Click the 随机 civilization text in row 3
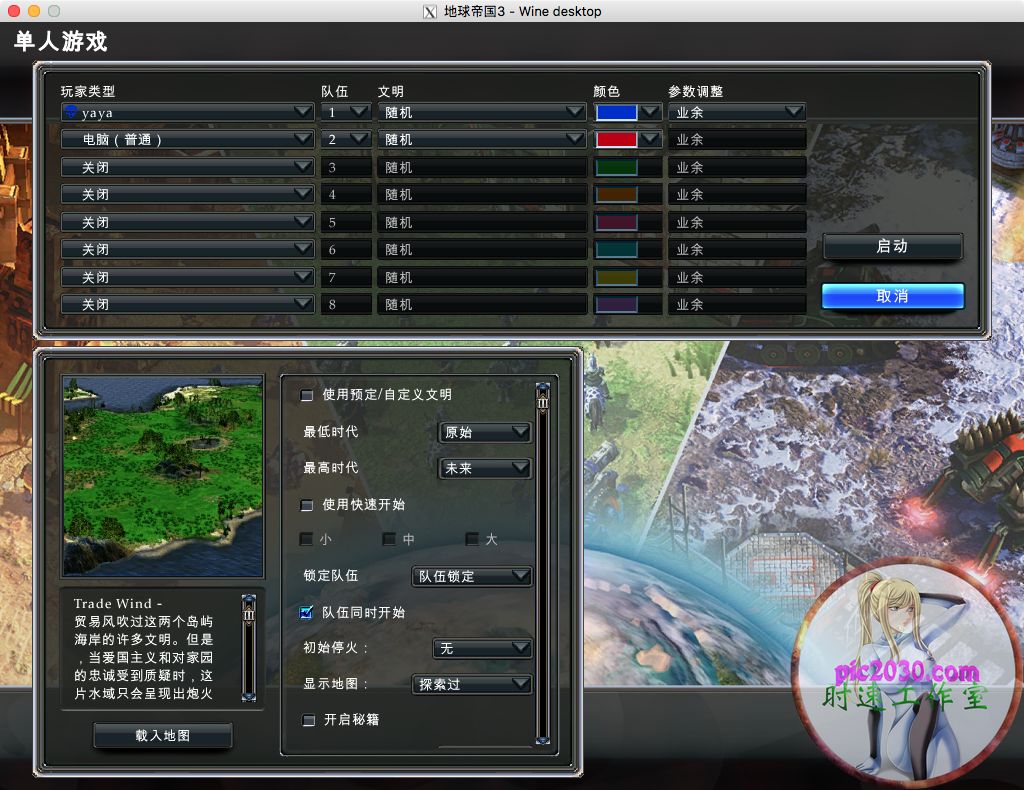Image resolution: width=1024 pixels, height=790 pixels. (x=398, y=168)
